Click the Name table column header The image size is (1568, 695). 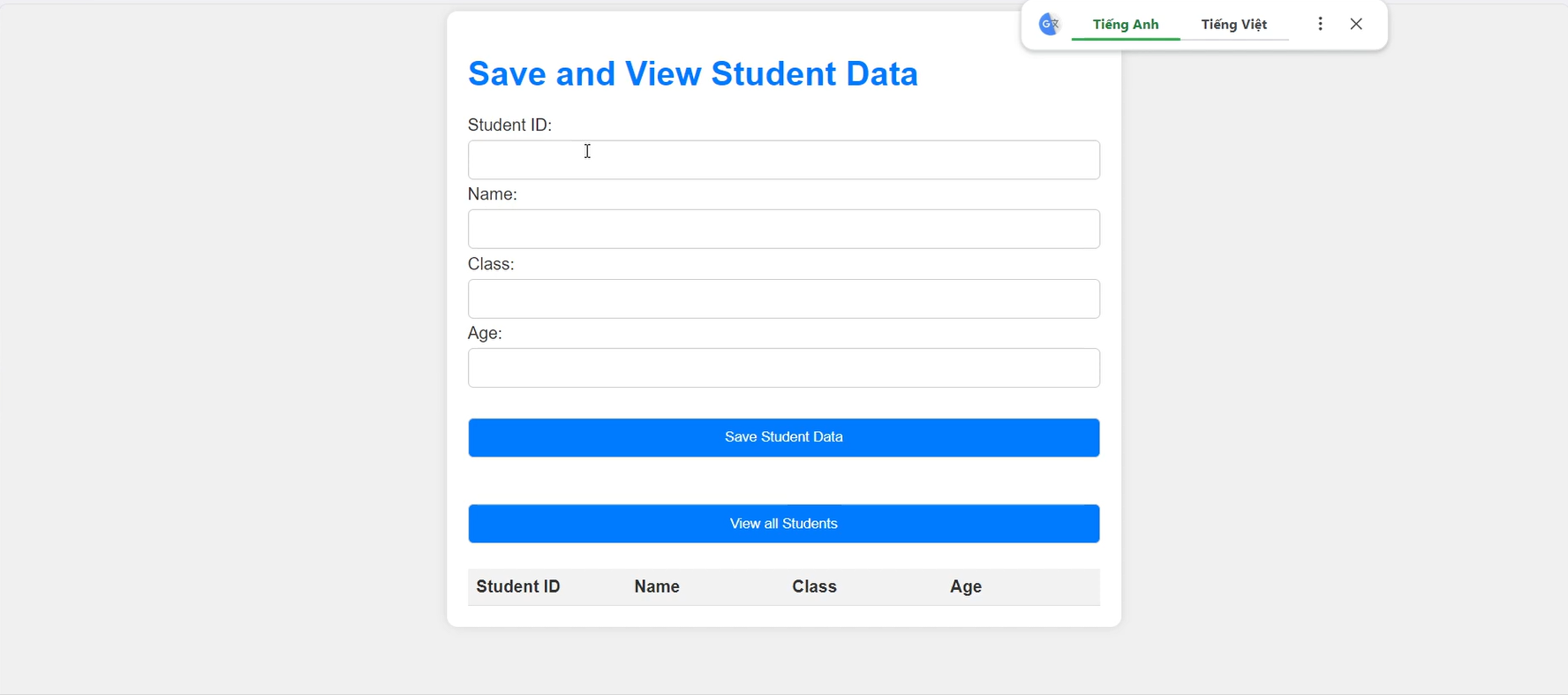tap(657, 587)
